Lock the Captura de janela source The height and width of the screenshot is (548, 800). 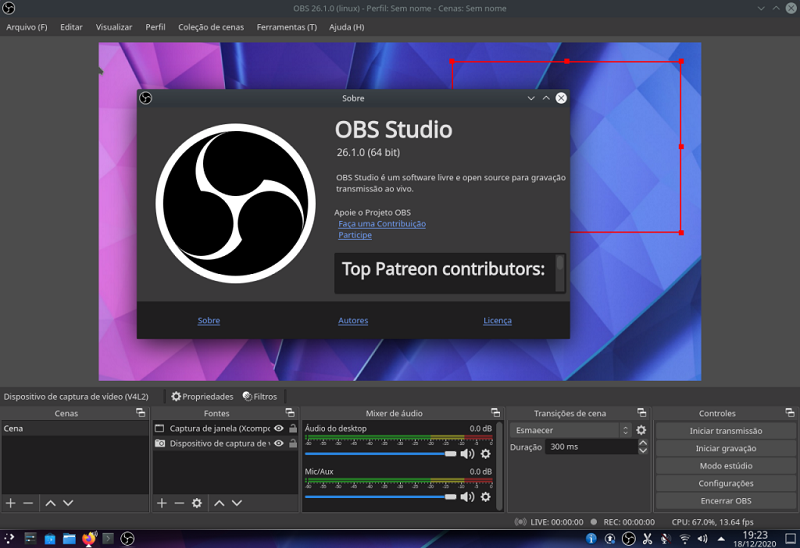tap(292, 429)
